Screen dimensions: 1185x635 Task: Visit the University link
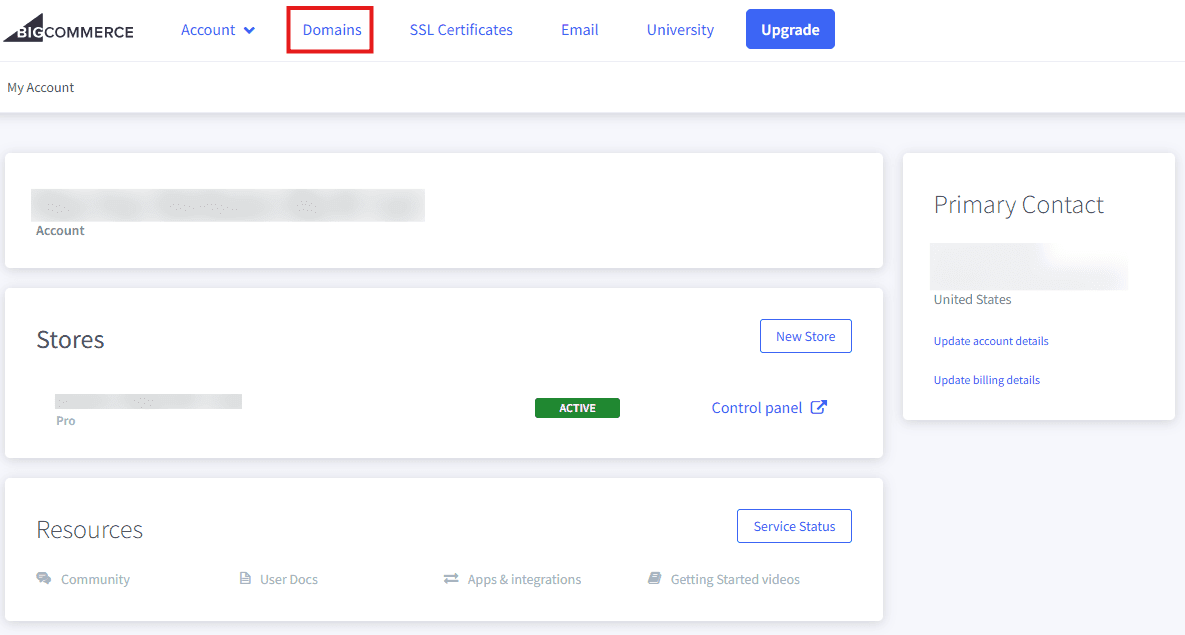click(x=680, y=30)
